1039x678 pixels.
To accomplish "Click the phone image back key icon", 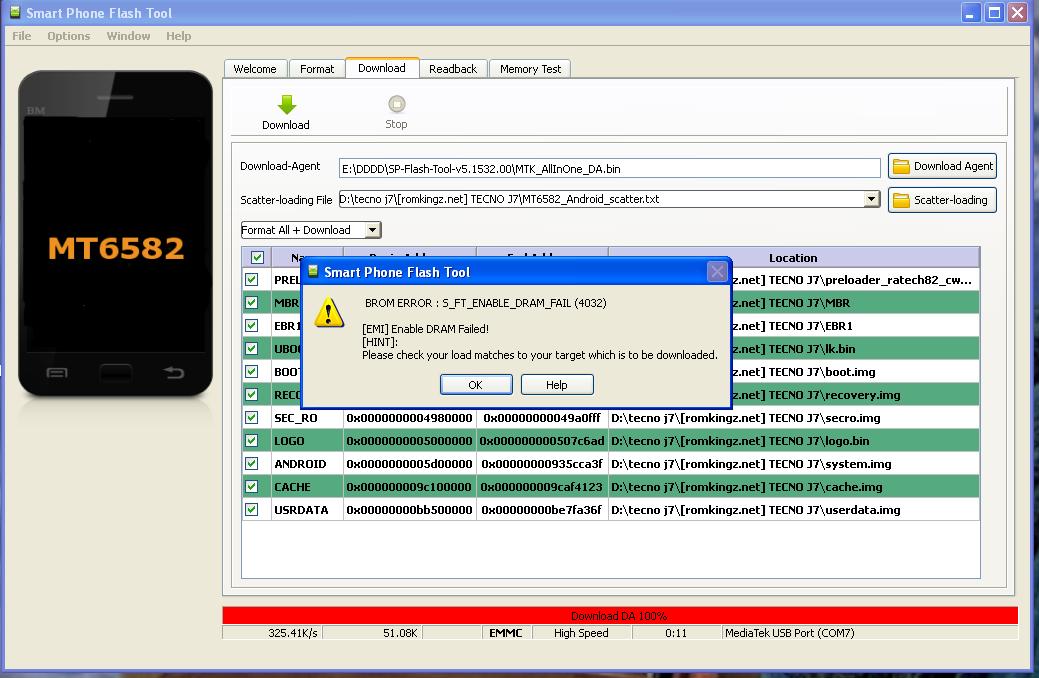I will tap(174, 372).
